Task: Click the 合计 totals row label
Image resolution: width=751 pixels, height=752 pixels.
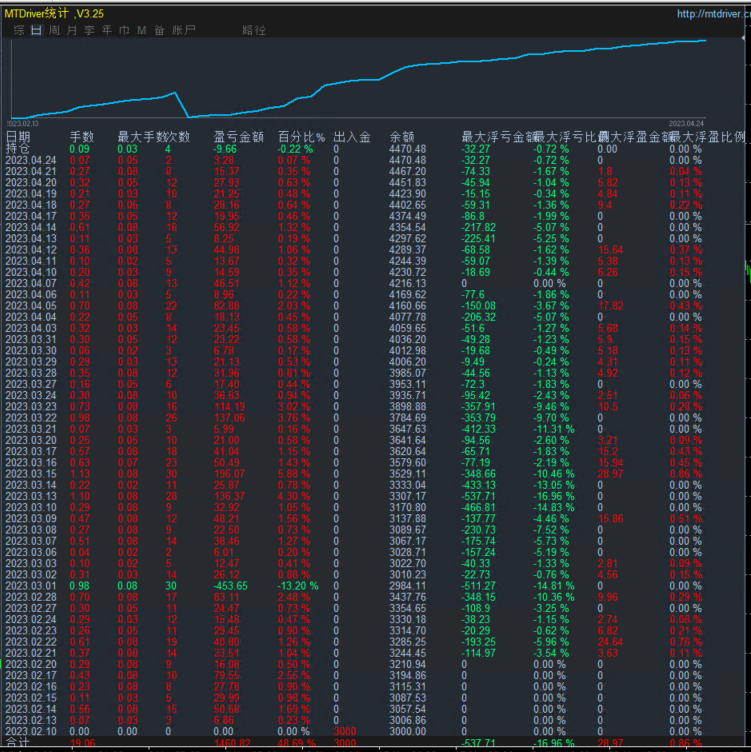Action: click(x=18, y=743)
